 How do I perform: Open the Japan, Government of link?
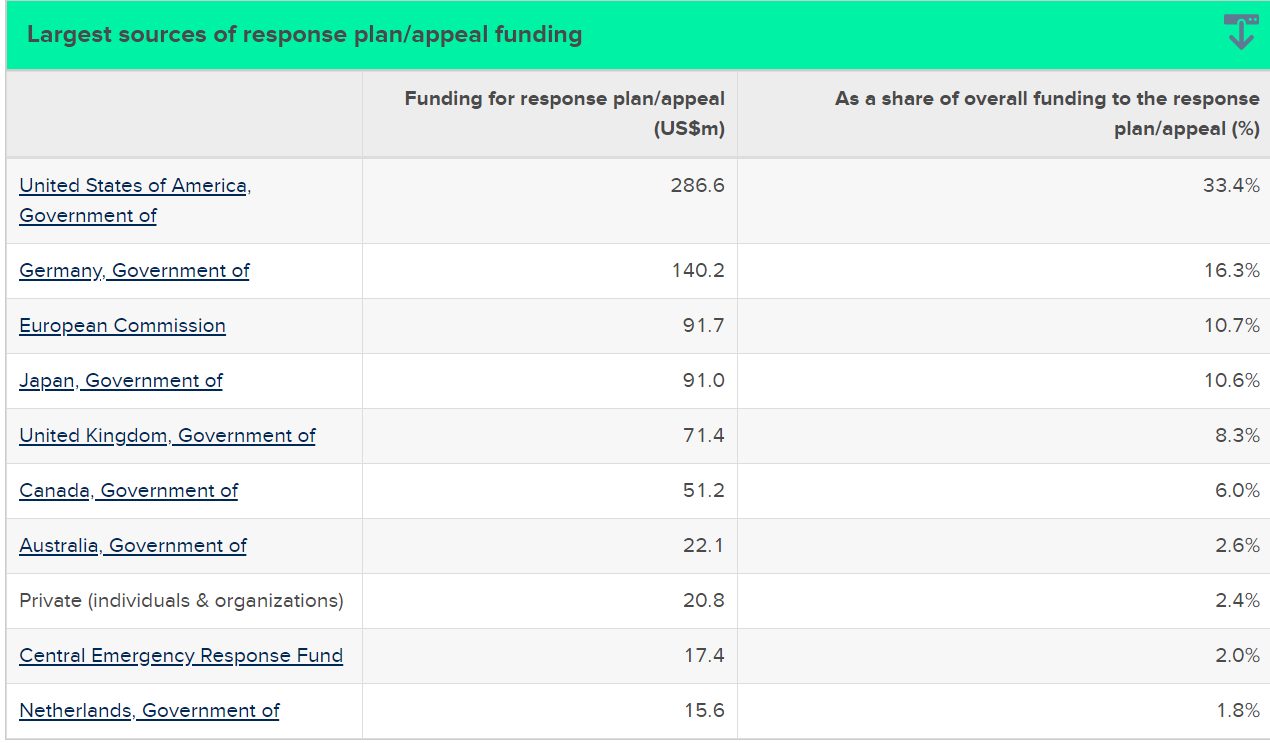pyautogui.click(x=121, y=381)
